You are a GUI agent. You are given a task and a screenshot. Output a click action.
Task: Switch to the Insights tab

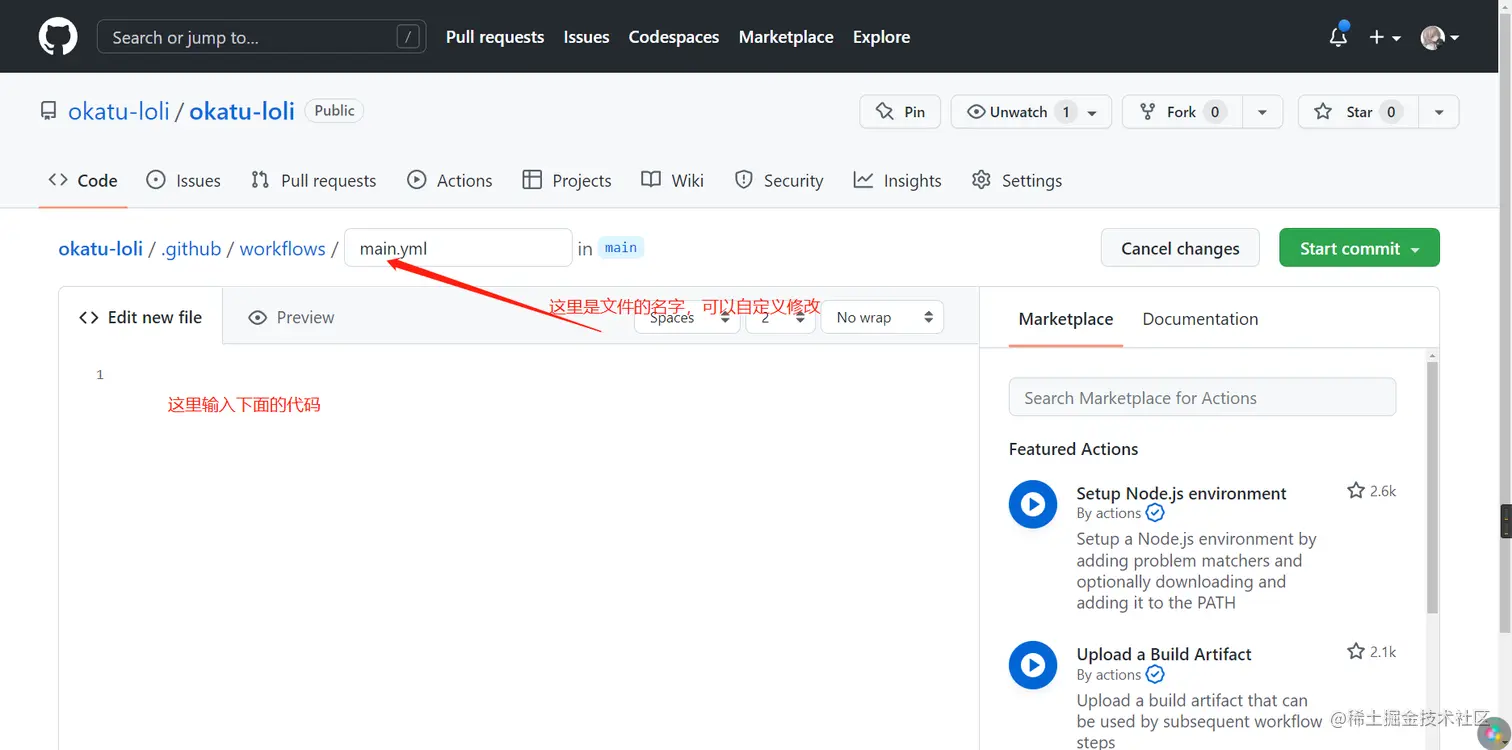(x=897, y=180)
